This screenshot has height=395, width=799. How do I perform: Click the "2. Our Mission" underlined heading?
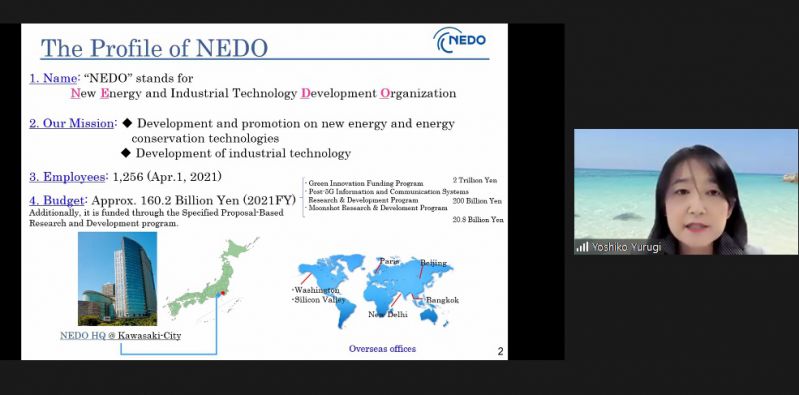(x=71, y=123)
